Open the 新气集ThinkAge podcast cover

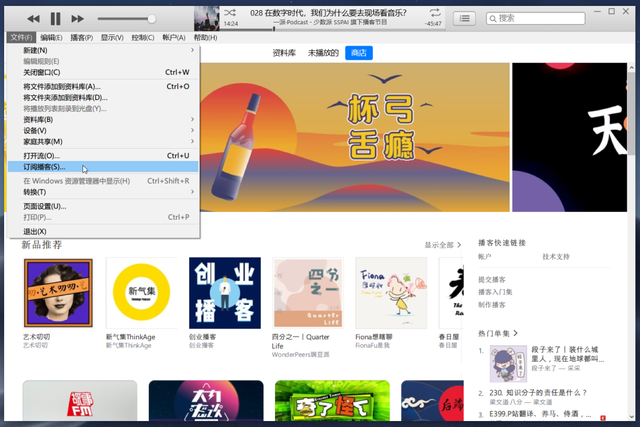coord(141,293)
